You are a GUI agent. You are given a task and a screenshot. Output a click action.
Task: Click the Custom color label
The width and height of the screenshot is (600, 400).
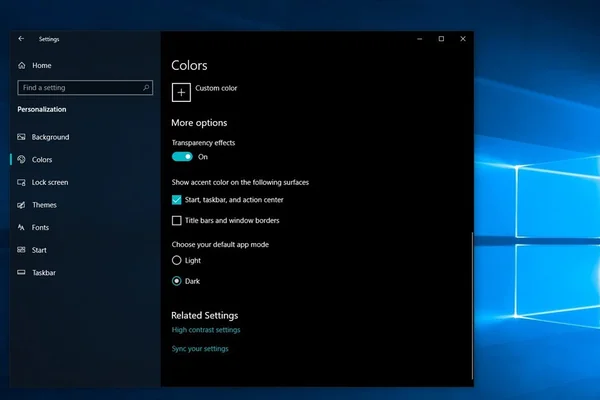[x=216, y=88]
